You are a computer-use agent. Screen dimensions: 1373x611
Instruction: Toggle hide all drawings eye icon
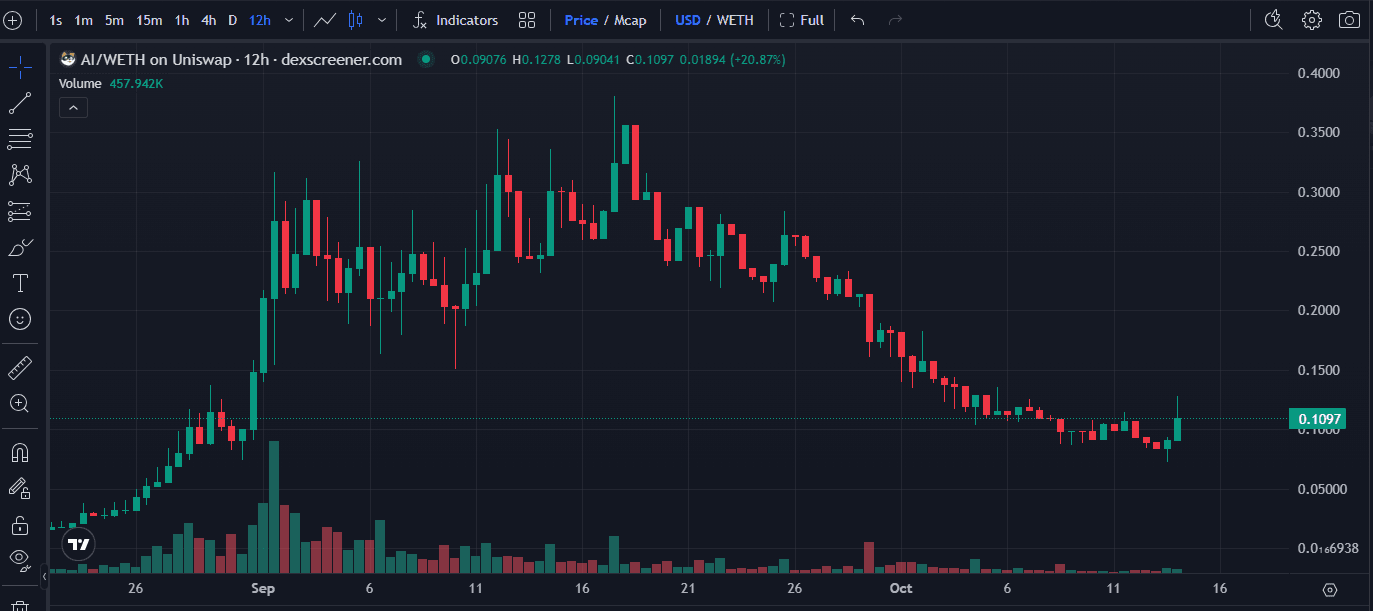click(20, 559)
